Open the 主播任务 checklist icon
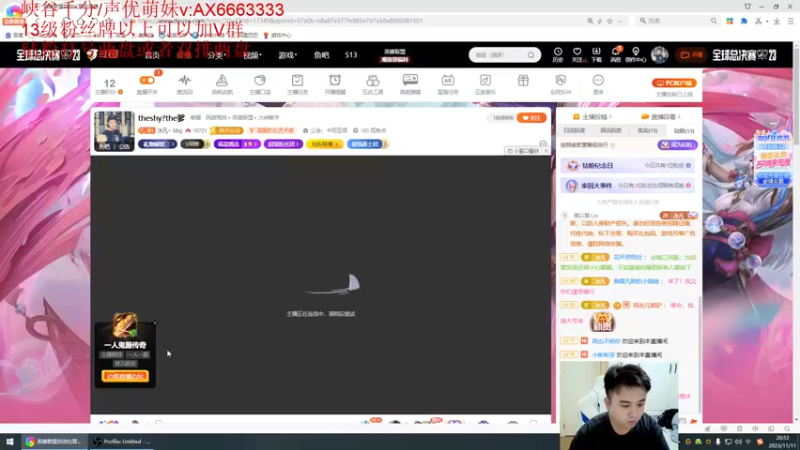Screen dimensions: 800x450 point(297,81)
